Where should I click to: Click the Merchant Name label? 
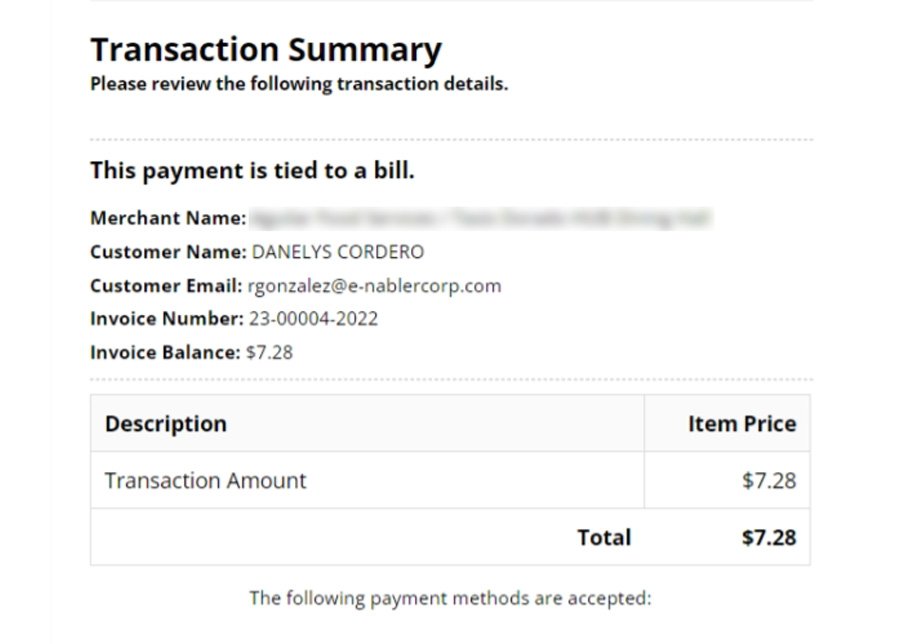click(167, 218)
